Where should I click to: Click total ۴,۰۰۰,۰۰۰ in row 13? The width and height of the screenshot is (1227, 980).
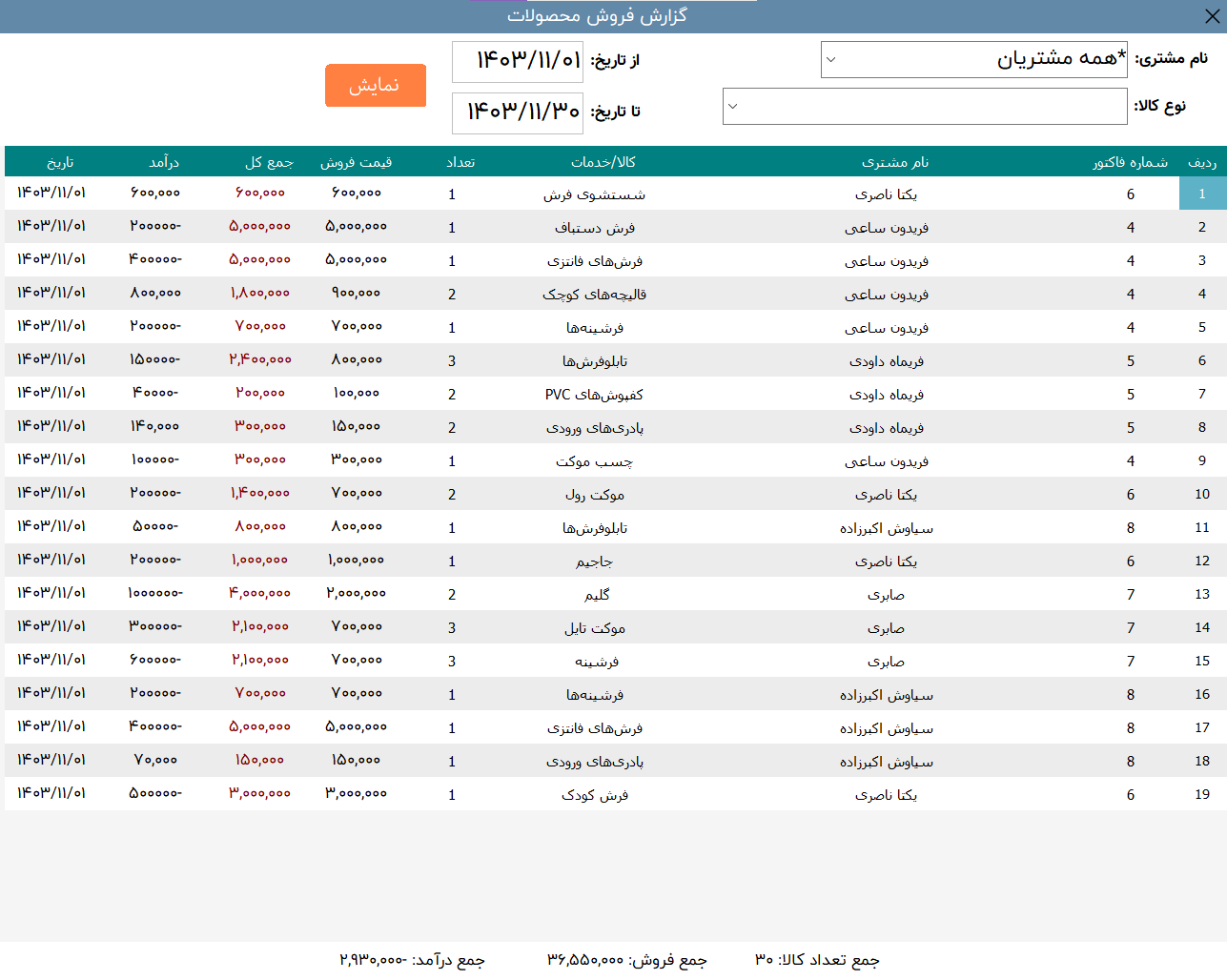coord(259,593)
